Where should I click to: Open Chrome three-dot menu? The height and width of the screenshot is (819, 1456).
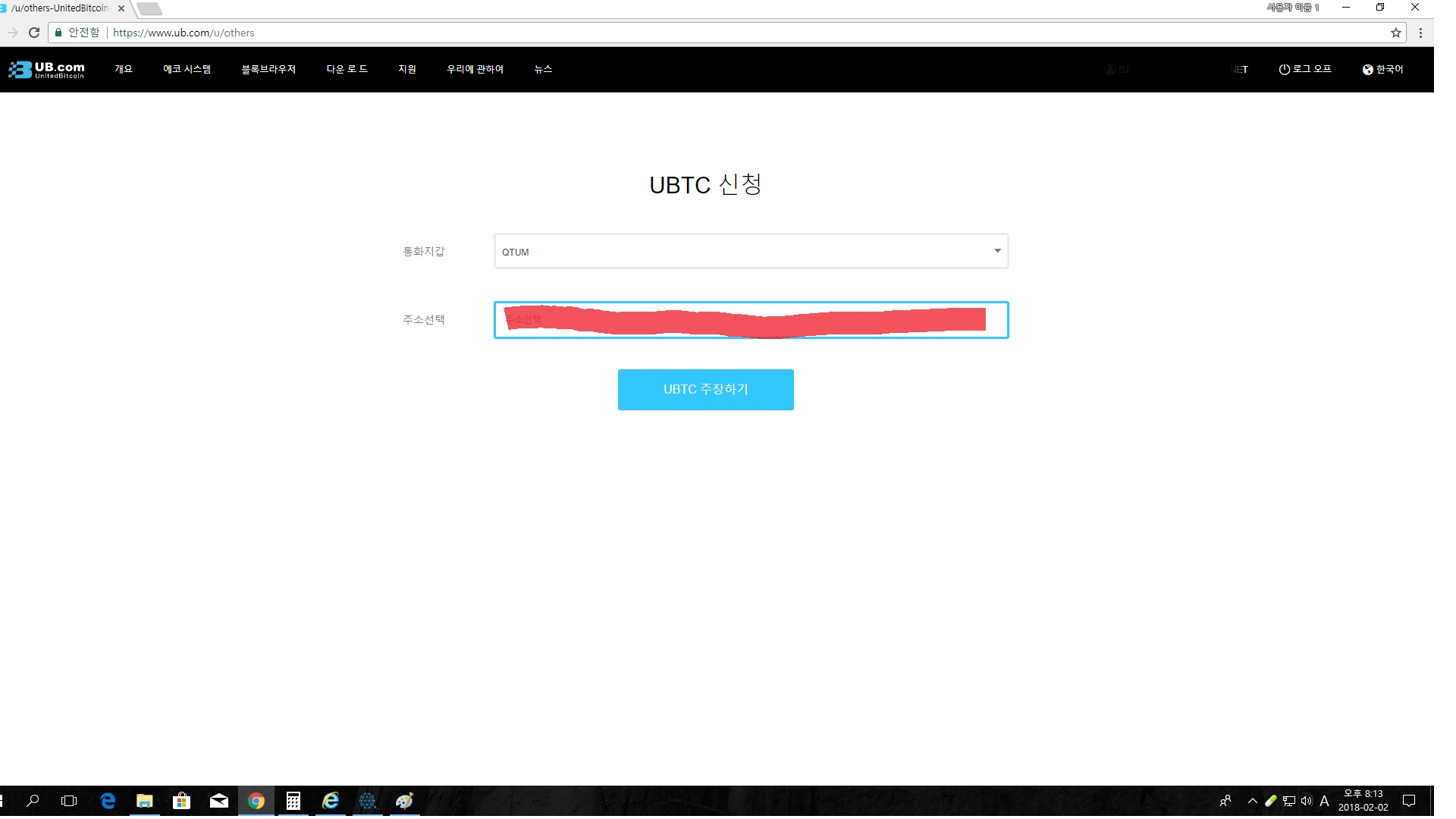[x=1420, y=33]
